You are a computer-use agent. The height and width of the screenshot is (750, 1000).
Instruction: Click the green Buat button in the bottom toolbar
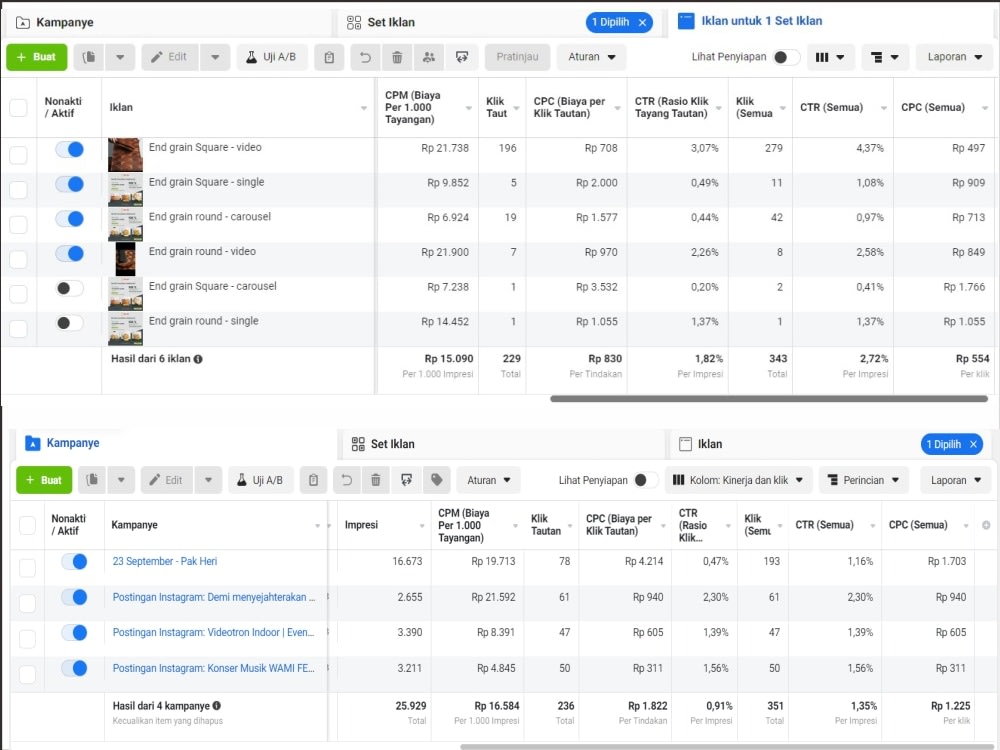[x=44, y=480]
